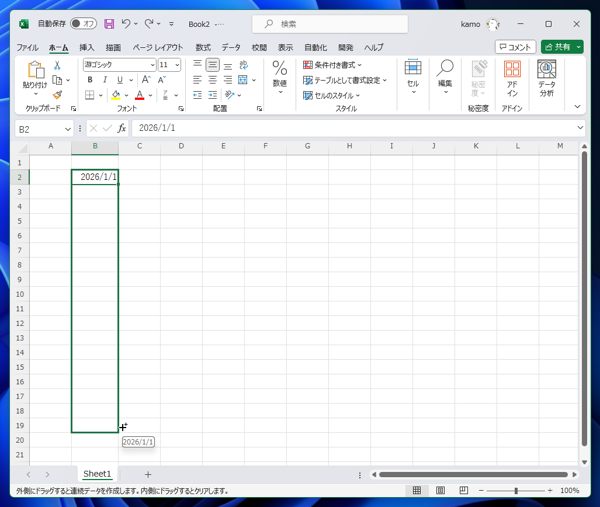Expand the formula bar
600x507 pixels.
click(x=580, y=127)
